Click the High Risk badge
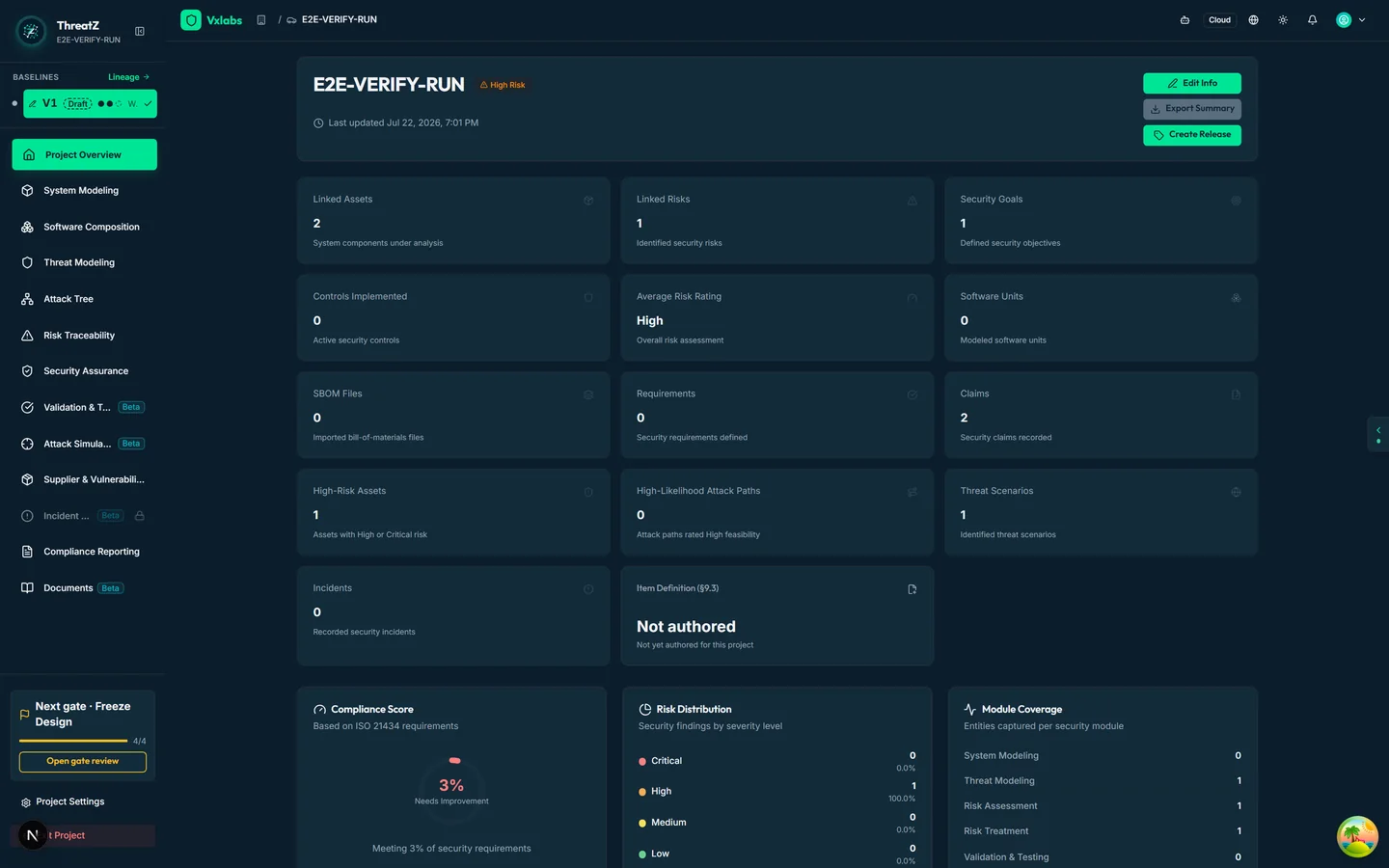This screenshot has width=1389, height=868. [x=503, y=85]
